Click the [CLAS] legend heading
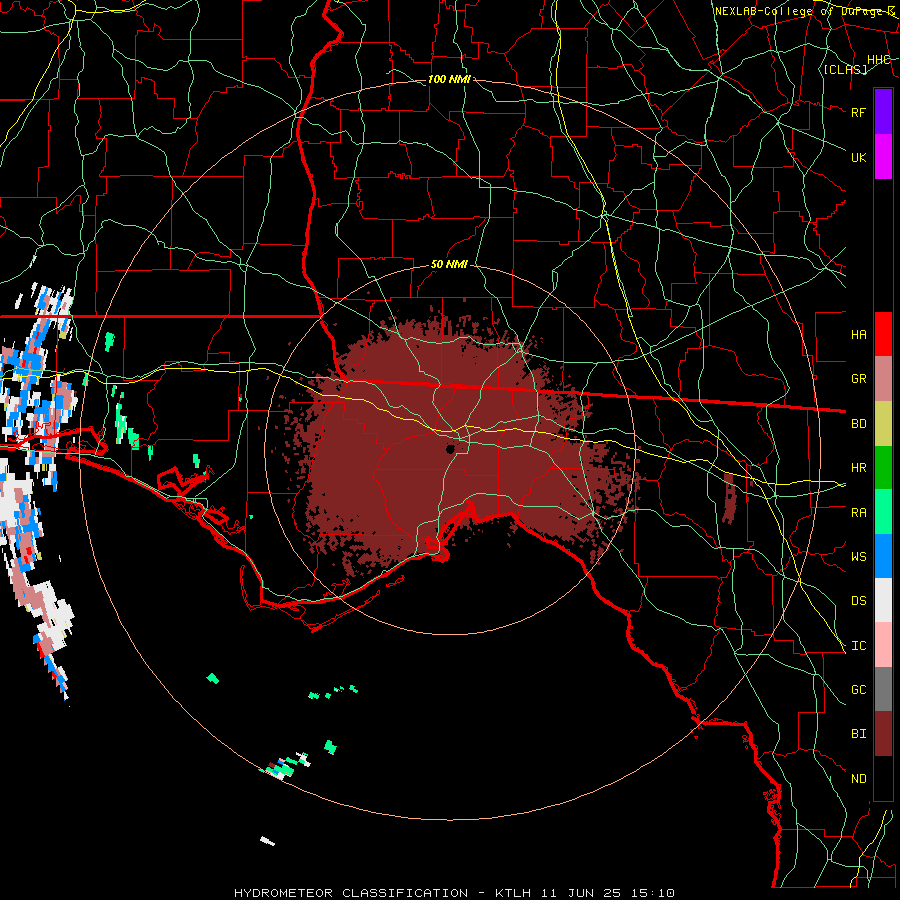900x900 pixels. click(x=845, y=69)
